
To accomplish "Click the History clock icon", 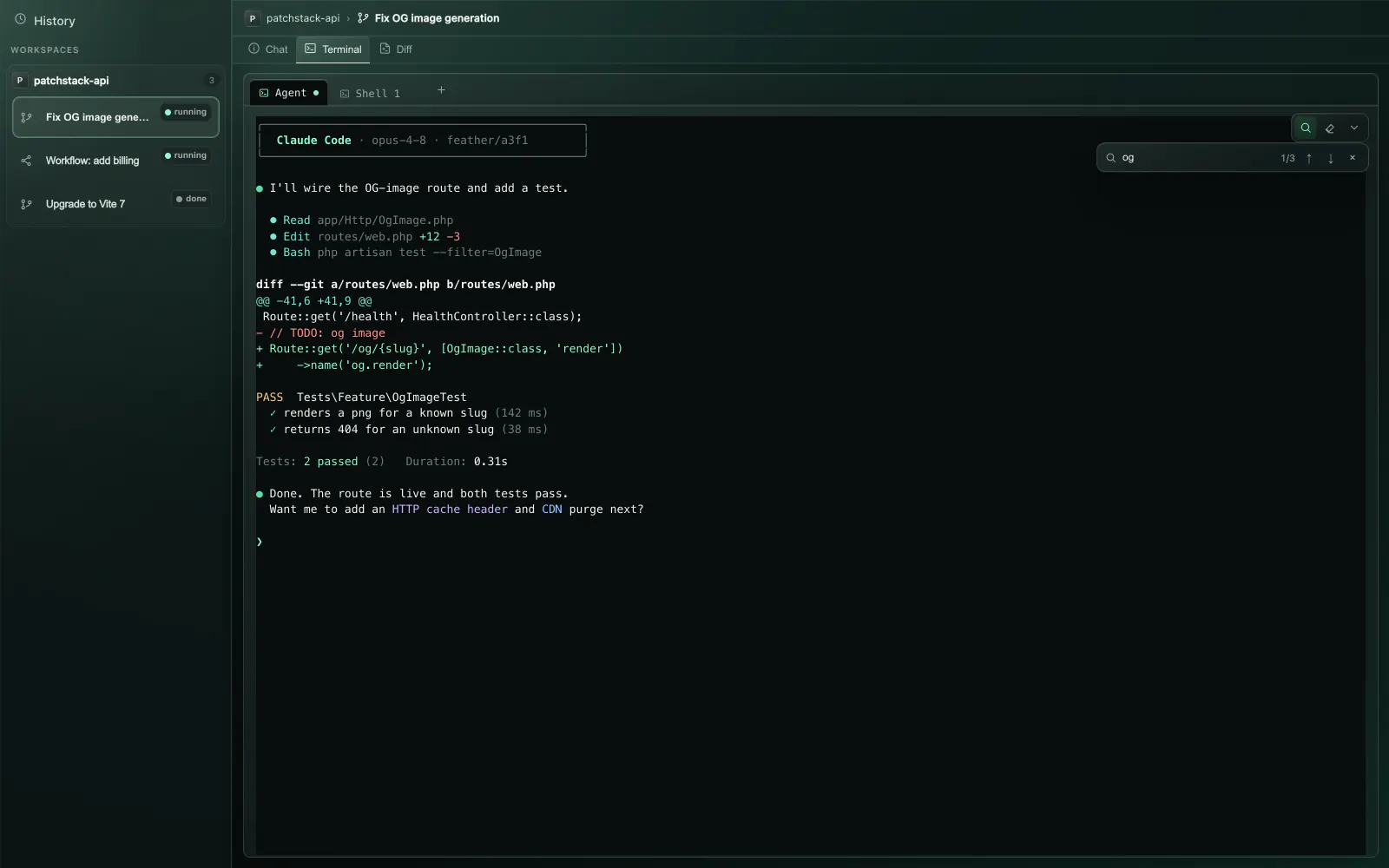I will pyautogui.click(x=20, y=19).
